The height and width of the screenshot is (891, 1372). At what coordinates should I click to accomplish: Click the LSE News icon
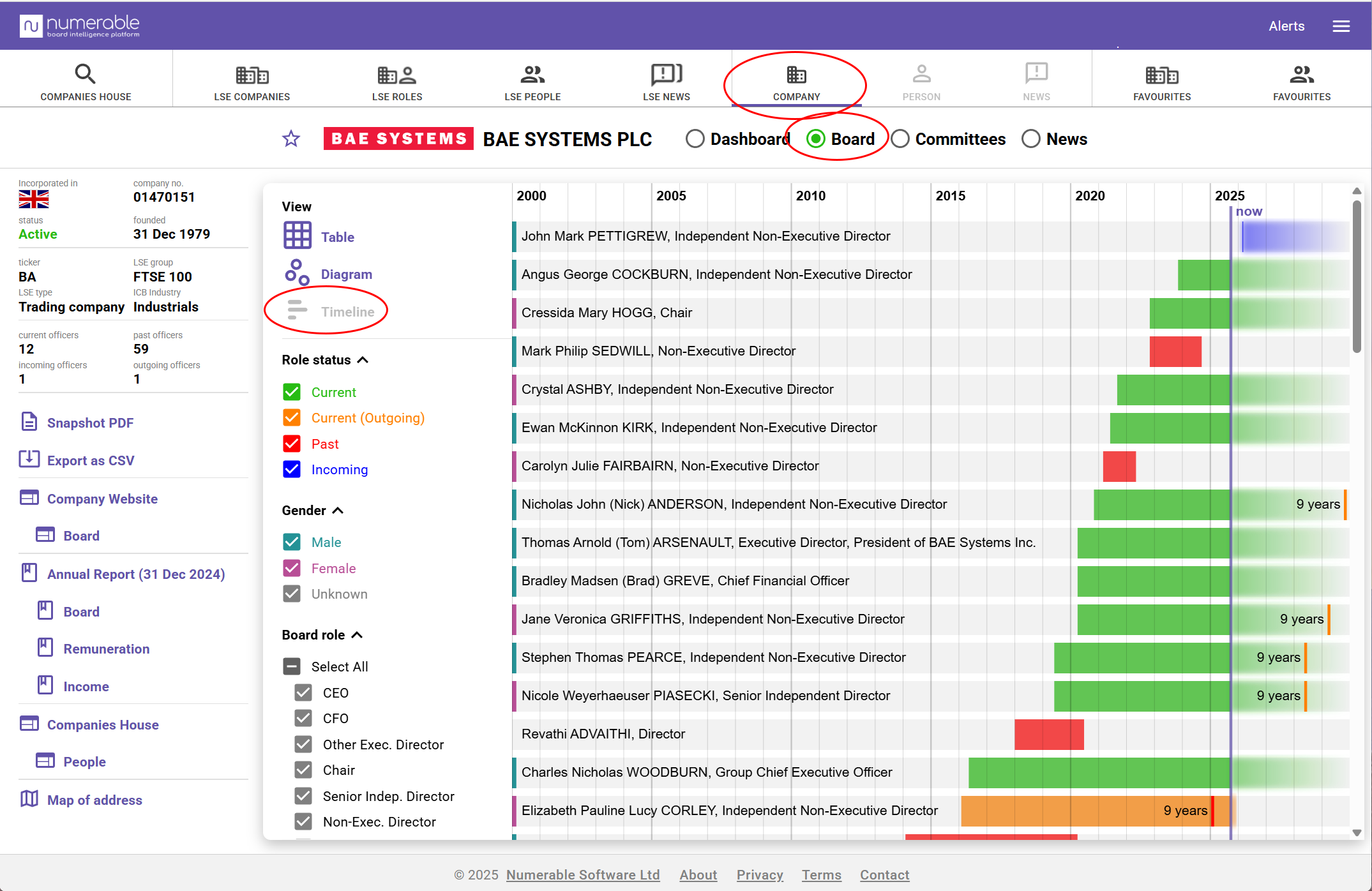tap(666, 74)
